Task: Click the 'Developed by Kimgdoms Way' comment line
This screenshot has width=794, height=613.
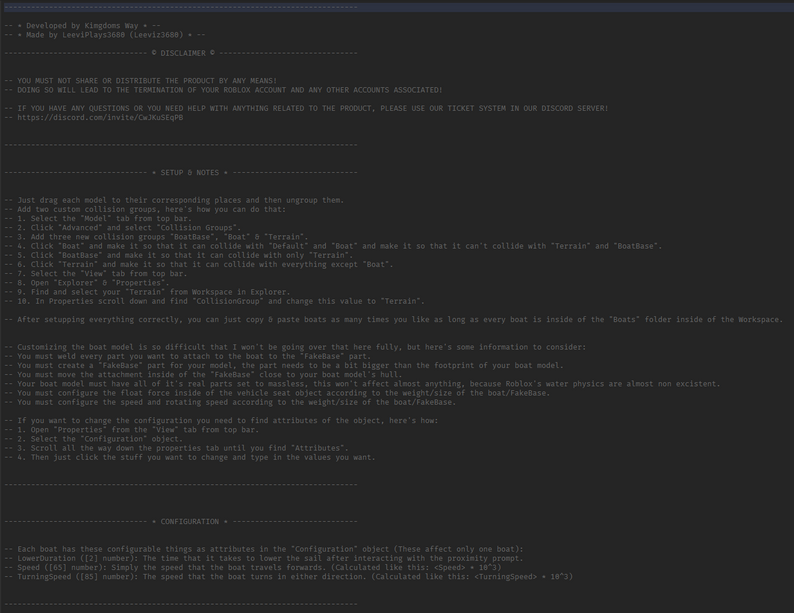Action: tap(83, 25)
